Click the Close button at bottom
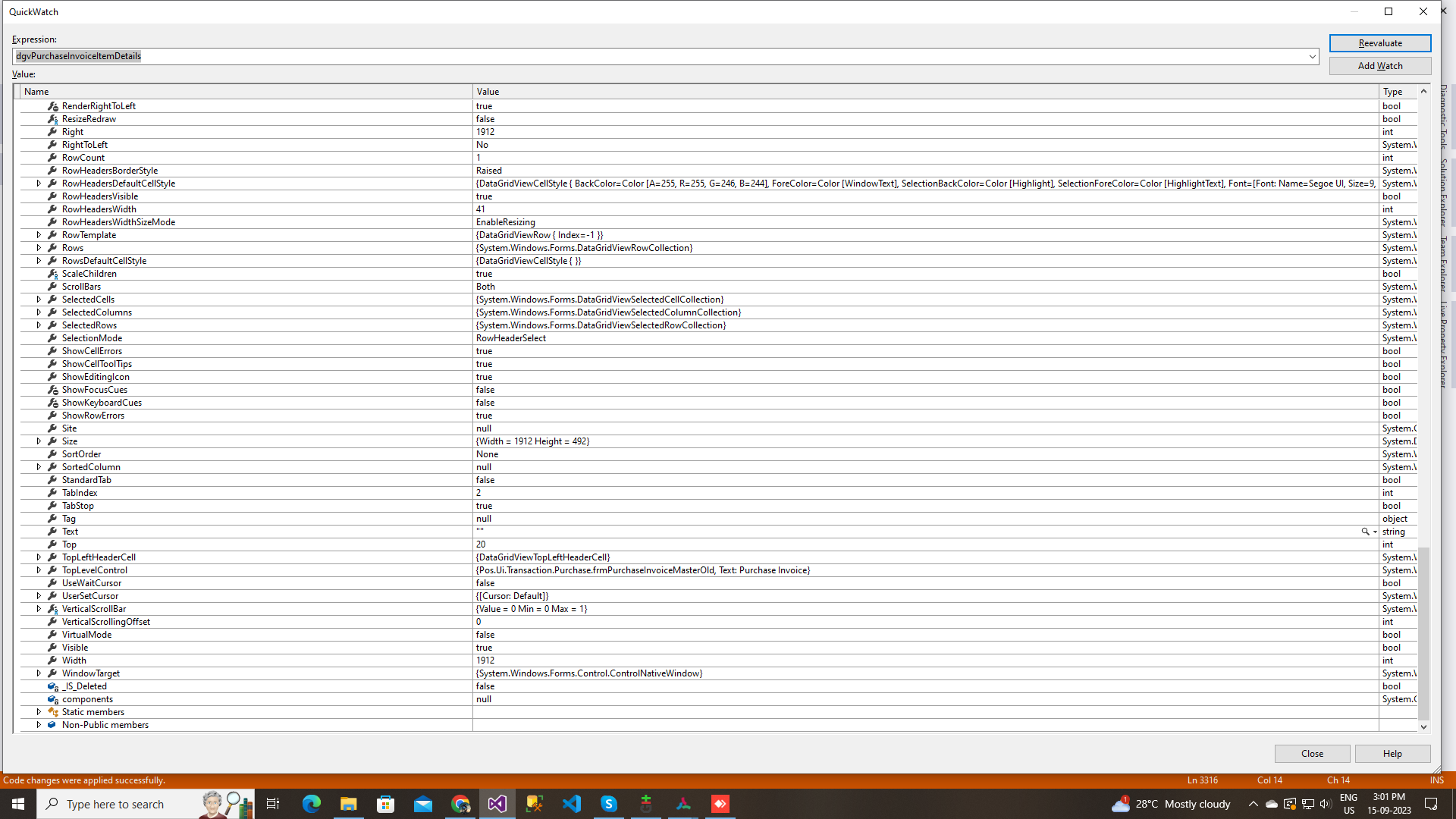 pyautogui.click(x=1312, y=754)
